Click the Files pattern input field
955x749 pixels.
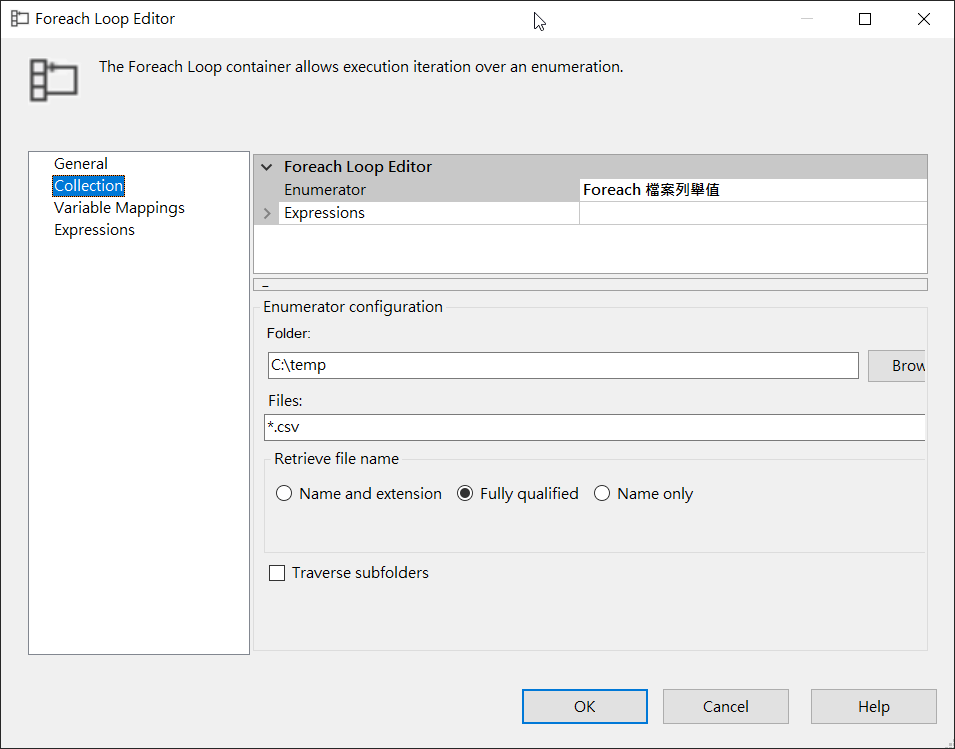594,428
